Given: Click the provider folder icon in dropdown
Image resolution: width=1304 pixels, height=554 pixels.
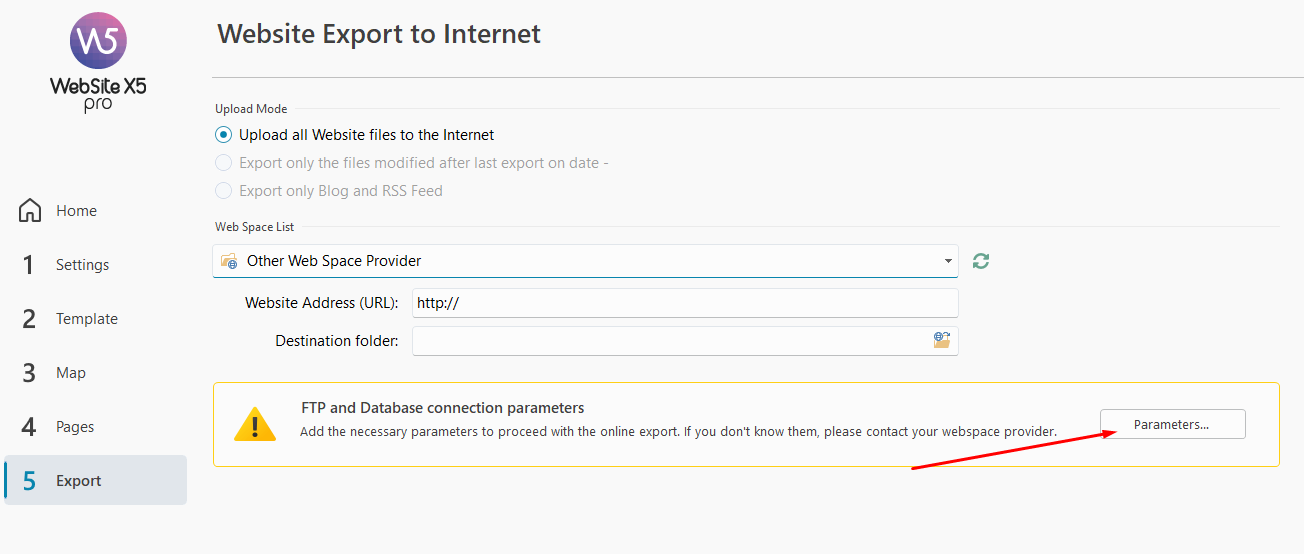Looking at the screenshot, I should pyautogui.click(x=229, y=261).
